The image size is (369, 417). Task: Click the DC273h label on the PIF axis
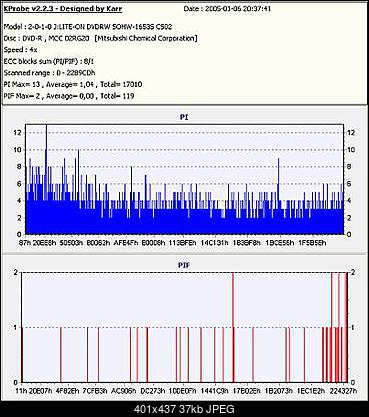click(x=152, y=391)
